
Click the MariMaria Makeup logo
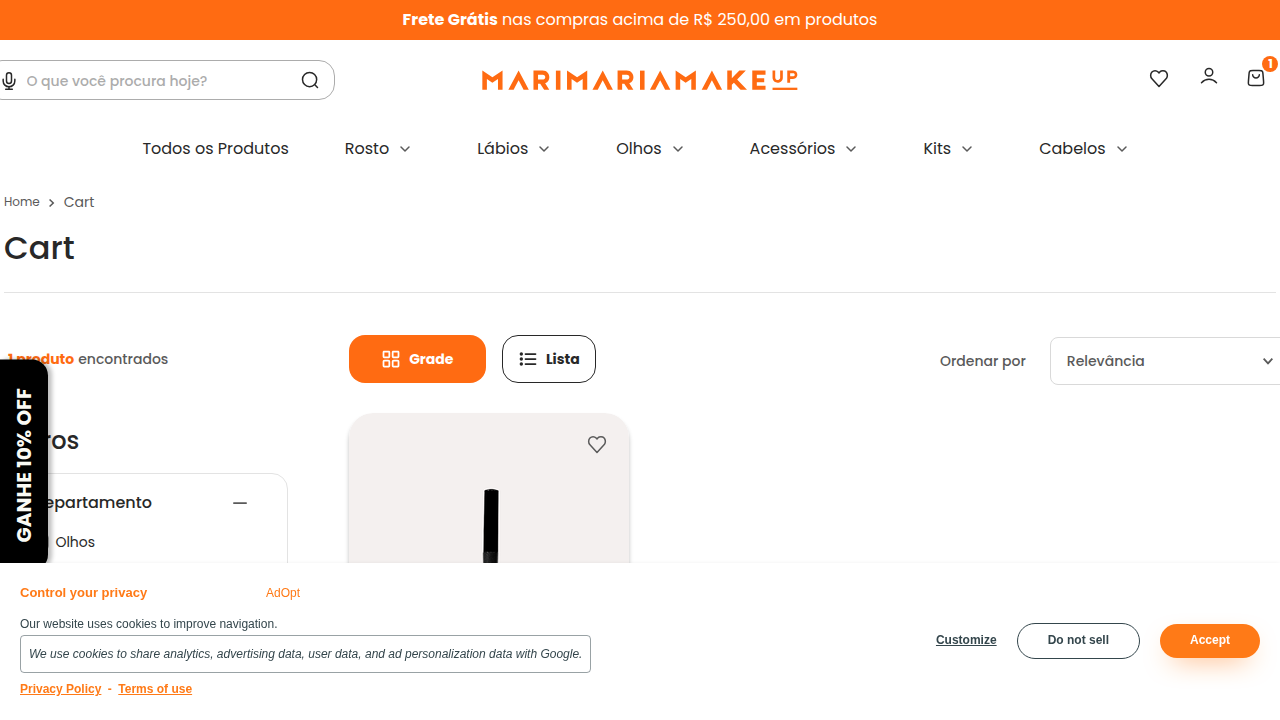640,80
